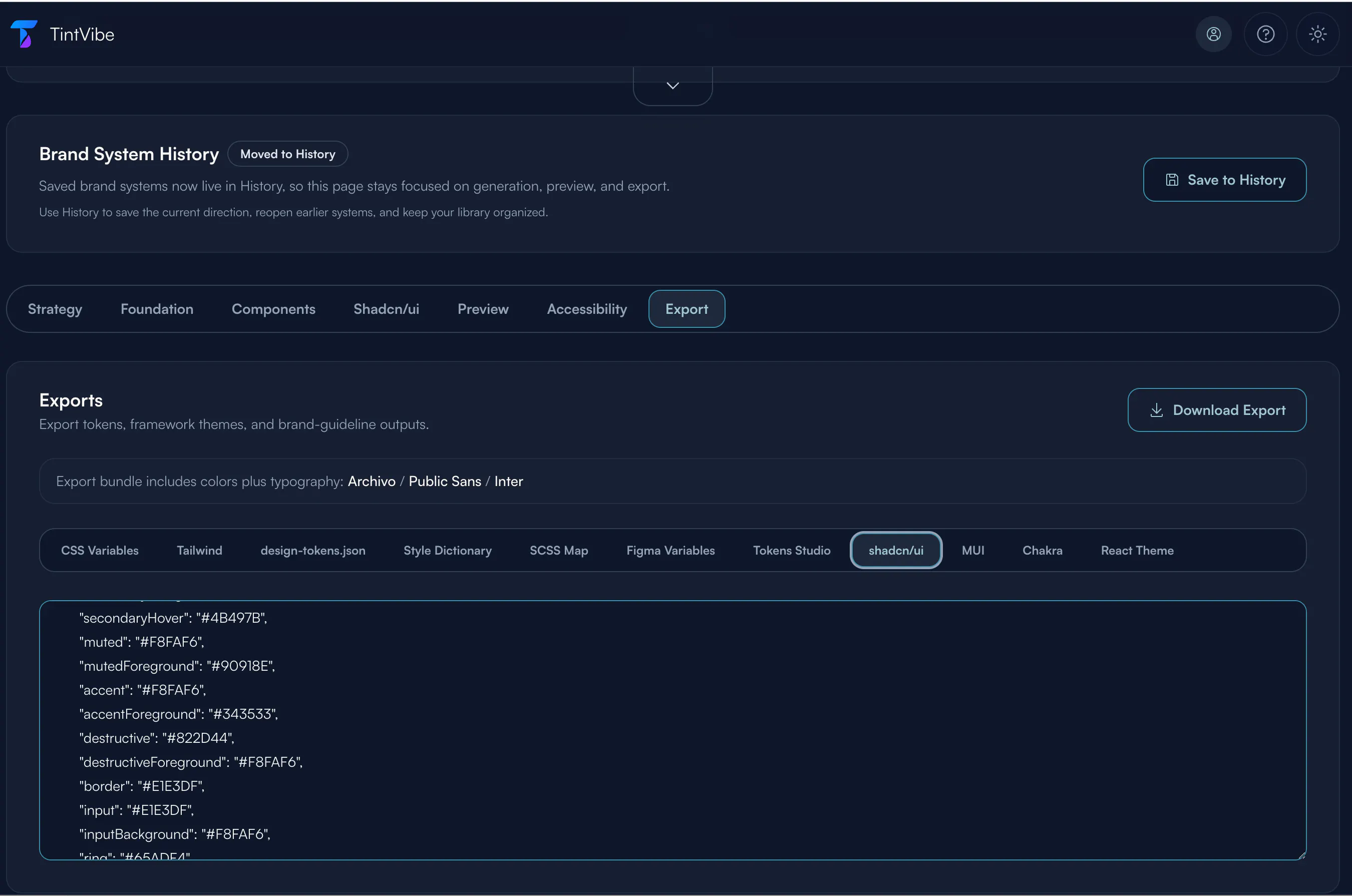Click the Exports section heading
Screen dimensions: 1352x896
71,400
